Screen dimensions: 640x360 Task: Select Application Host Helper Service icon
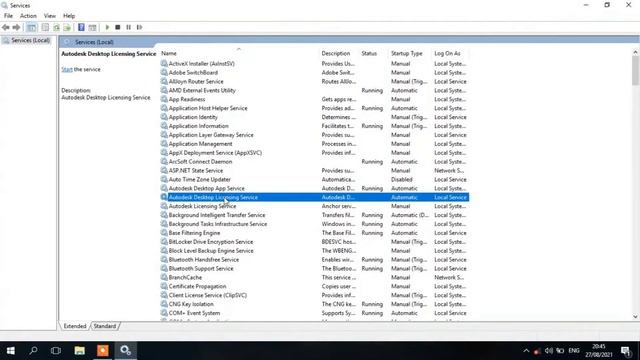(x=164, y=108)
